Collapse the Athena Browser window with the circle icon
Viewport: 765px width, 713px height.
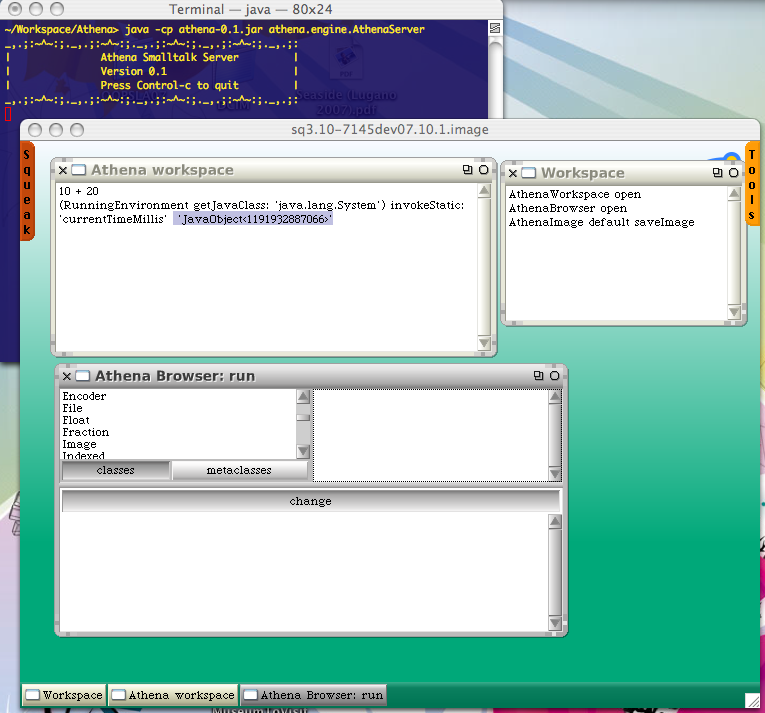pyautogui.click(x=555, y=375)
